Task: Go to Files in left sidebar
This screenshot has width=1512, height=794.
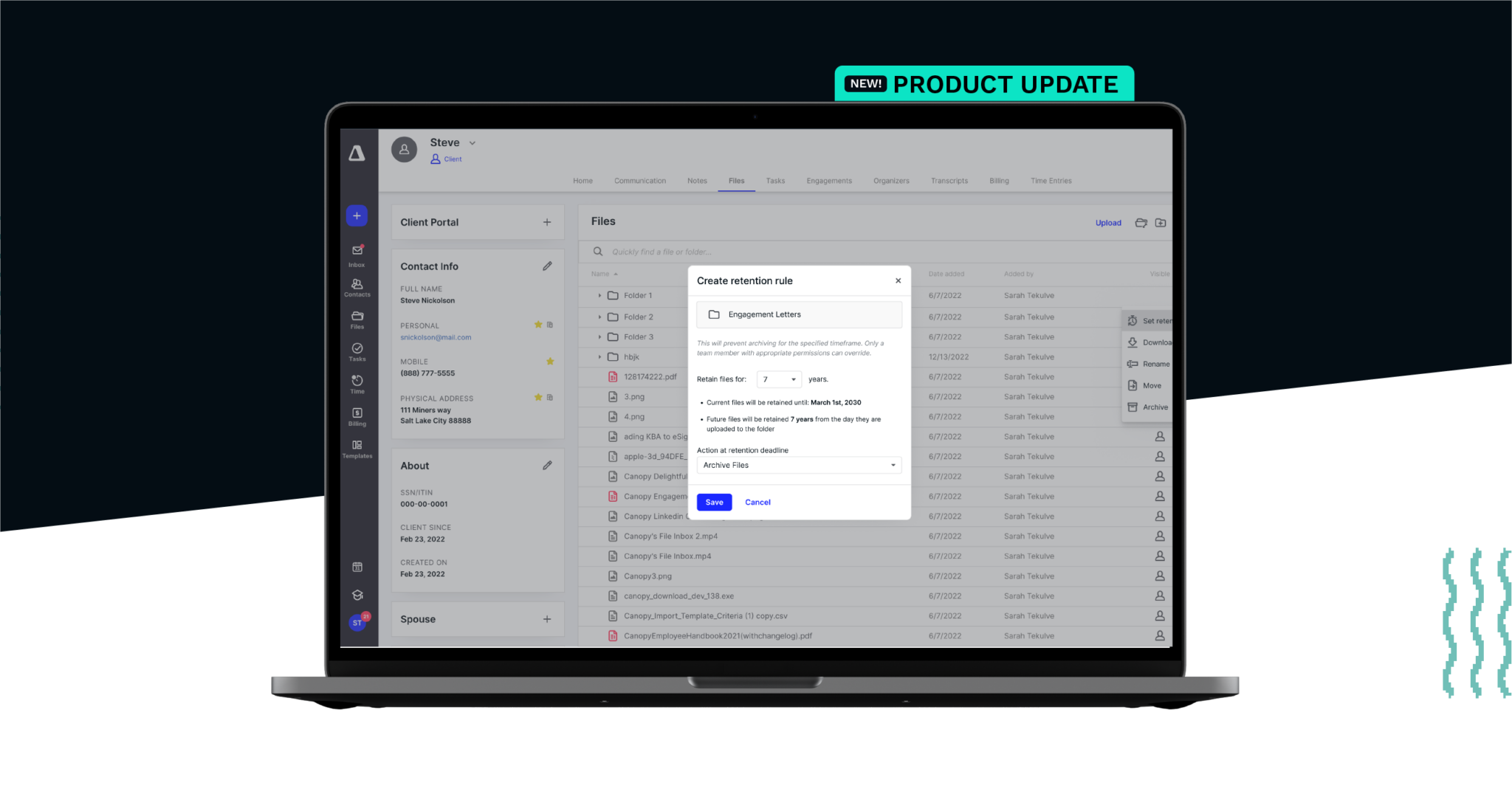Action: (357, 320)
